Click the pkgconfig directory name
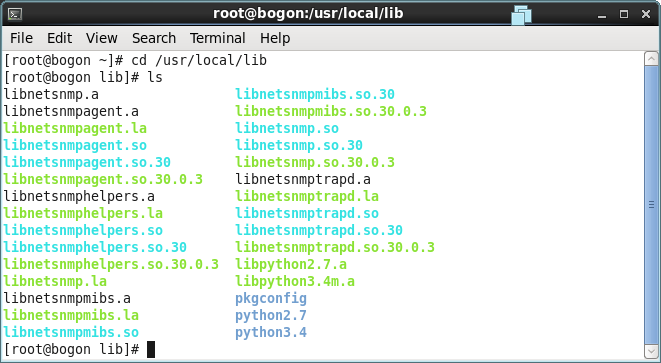The height and width of the screenshot is (363, 661). (x=271, y=298)
